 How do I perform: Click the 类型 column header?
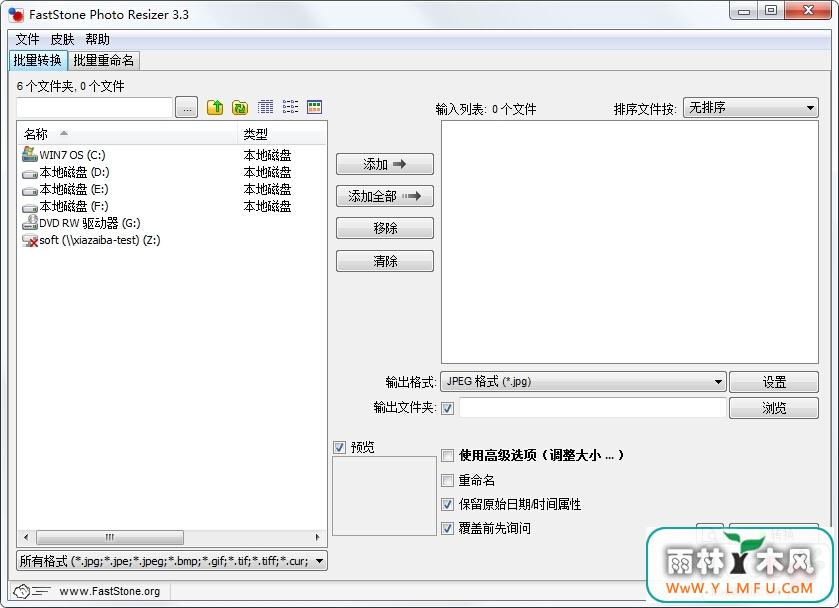(281, 134)
